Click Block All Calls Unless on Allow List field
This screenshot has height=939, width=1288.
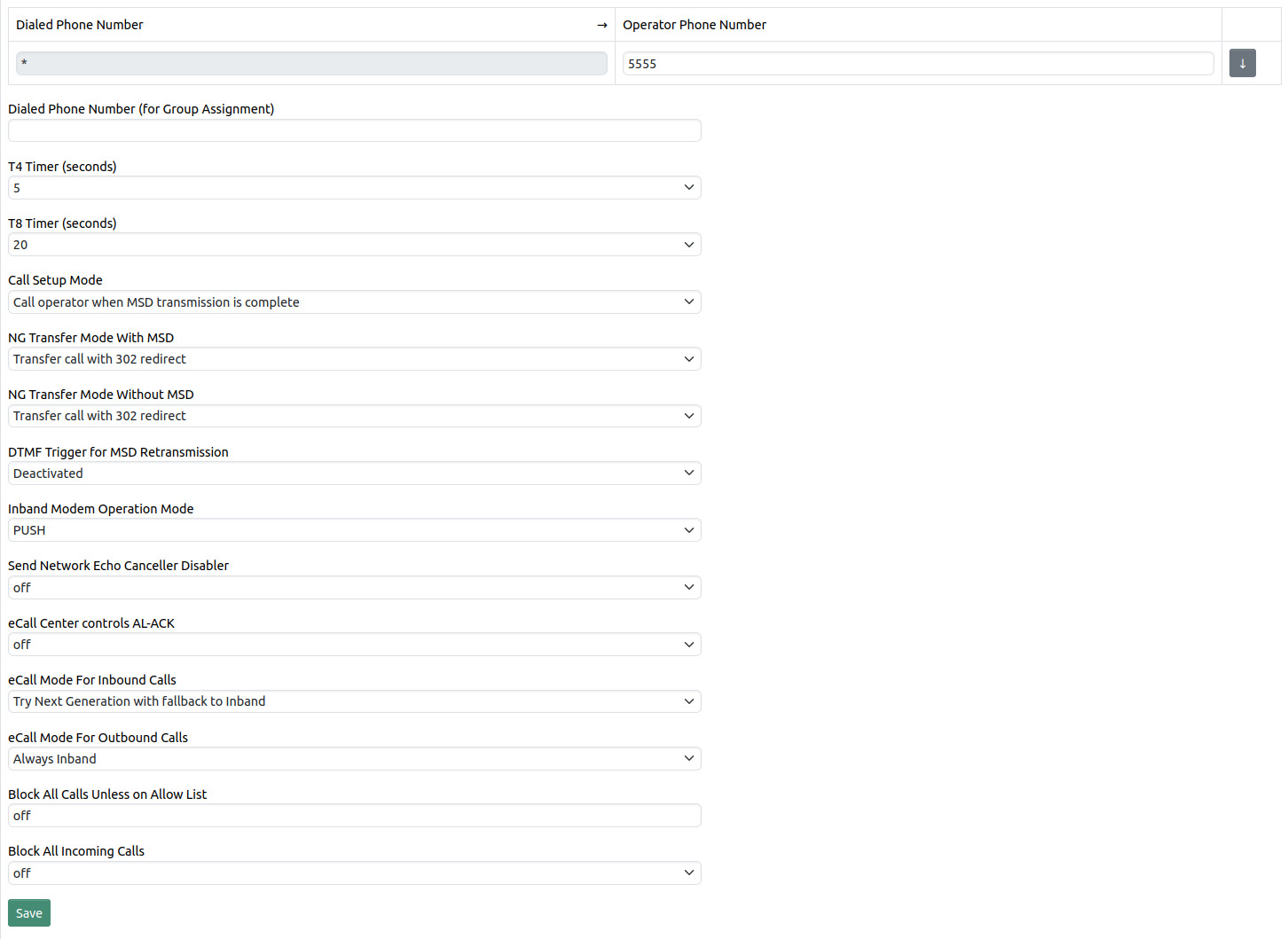click(x=354, y=816)
